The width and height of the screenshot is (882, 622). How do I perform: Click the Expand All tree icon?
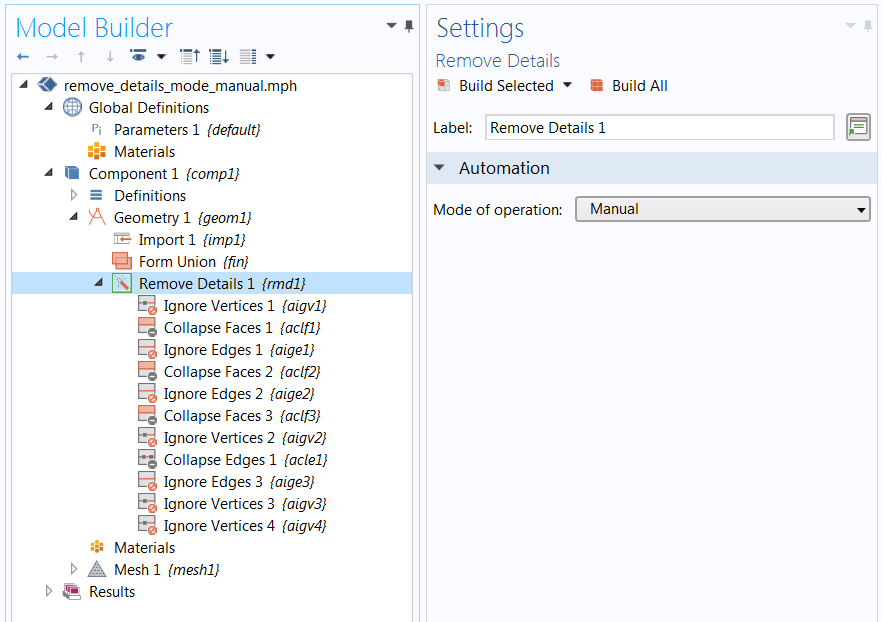pos(219,56)
